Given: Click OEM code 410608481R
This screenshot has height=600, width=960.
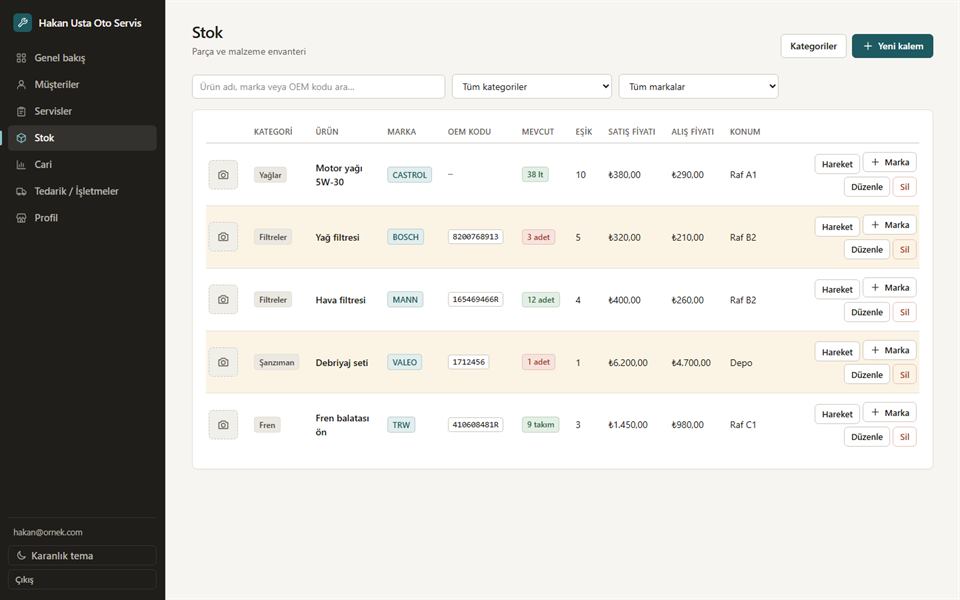Looking at the screenshot, I should click(x=475, y=424).
